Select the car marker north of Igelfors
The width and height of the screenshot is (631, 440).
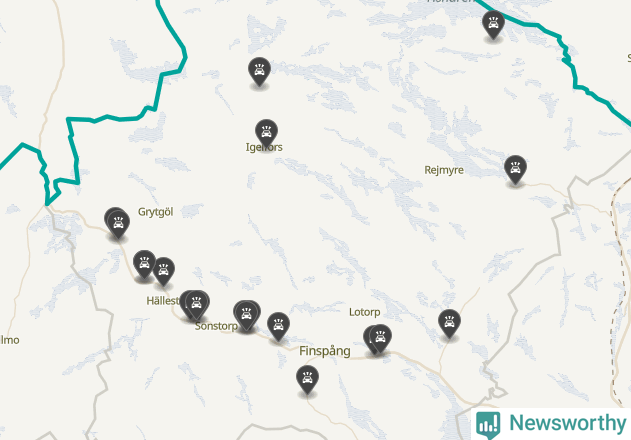(x=259, y=71)
